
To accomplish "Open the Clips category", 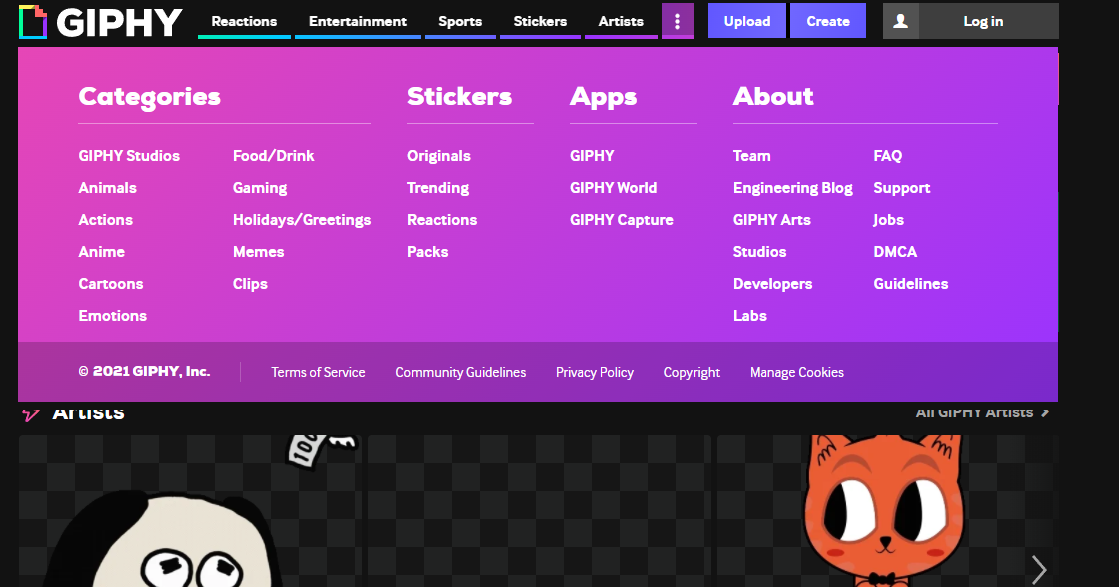I will [250, 284].
